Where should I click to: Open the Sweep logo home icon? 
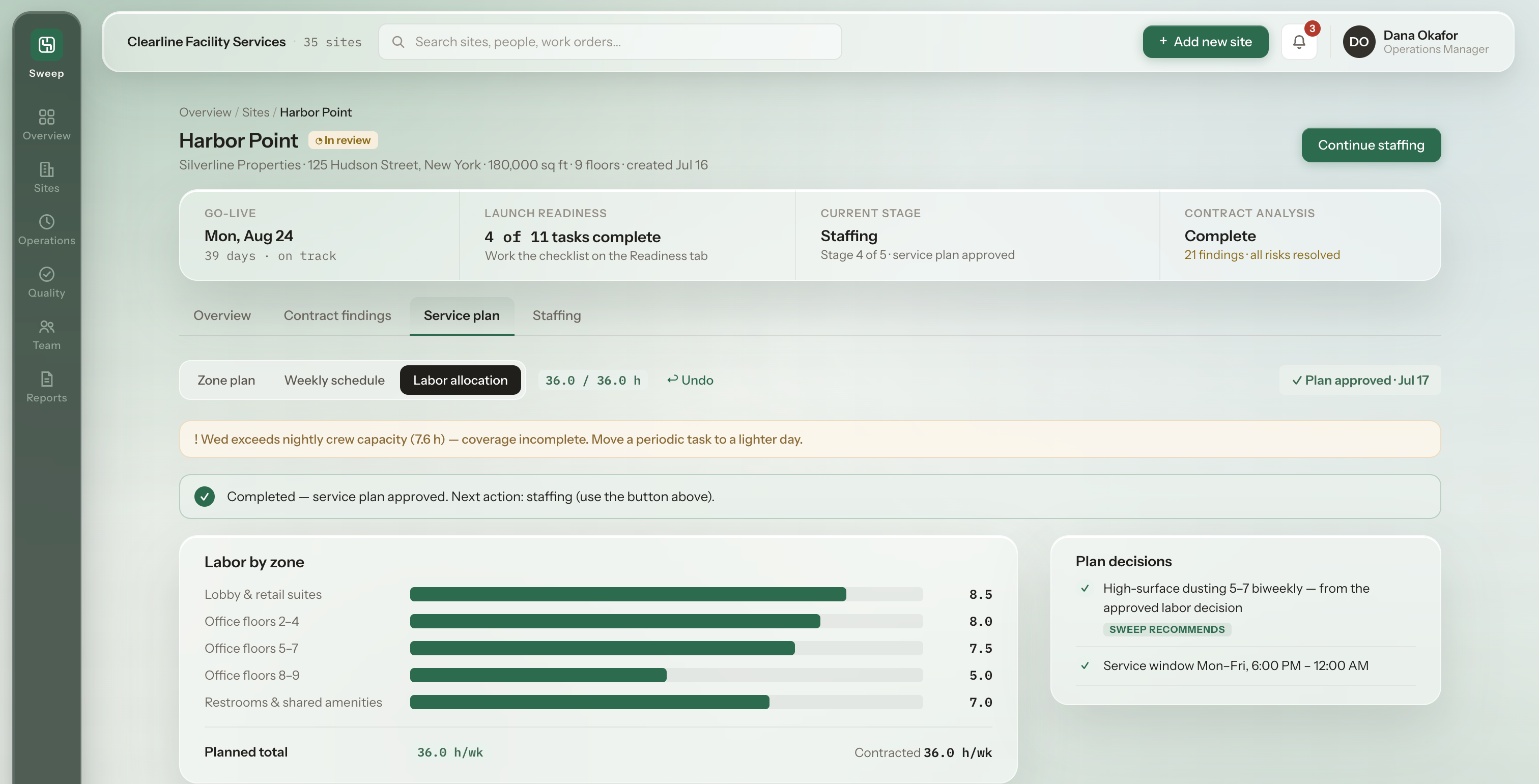coord(47,45)
